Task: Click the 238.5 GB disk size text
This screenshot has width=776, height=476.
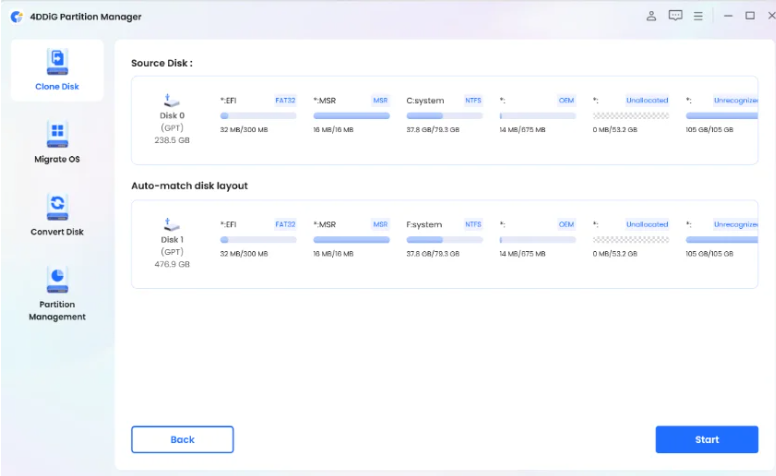Action: coord(172,140)
